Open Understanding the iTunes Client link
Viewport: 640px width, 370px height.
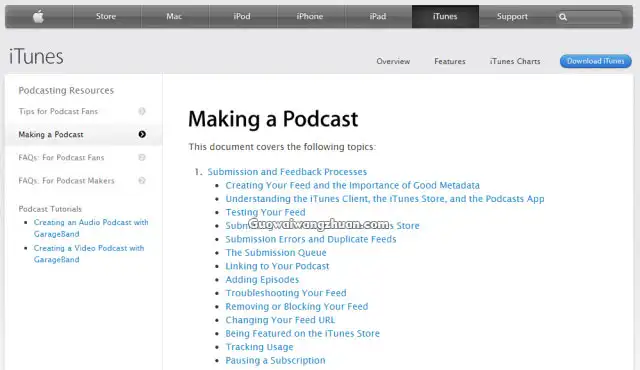point(385,199)
